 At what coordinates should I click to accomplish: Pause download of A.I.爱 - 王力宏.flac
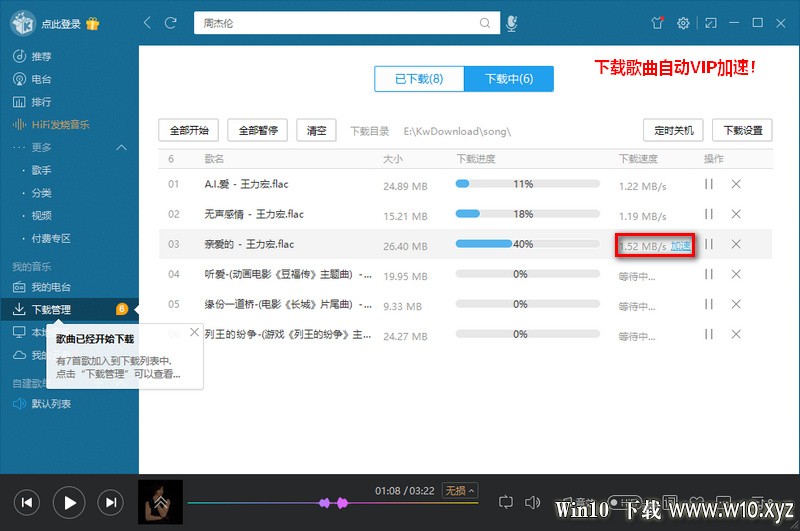(x=709, y=184)
